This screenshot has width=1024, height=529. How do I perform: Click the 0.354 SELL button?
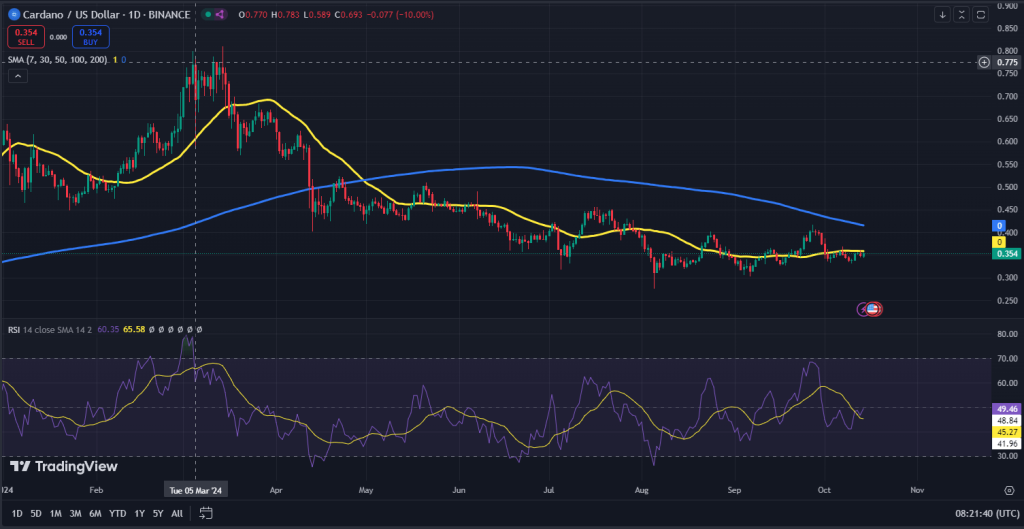tap(25, 37)
